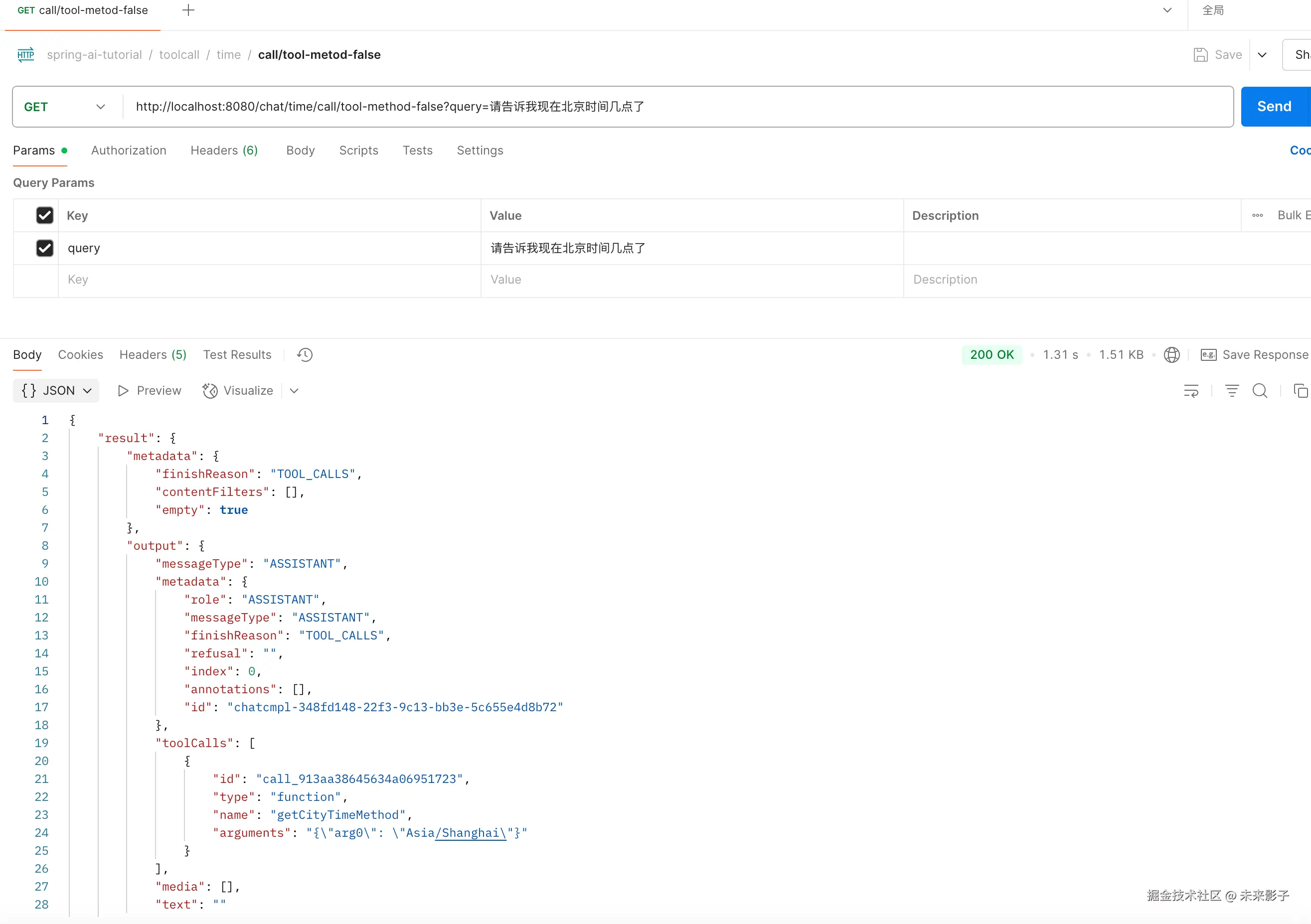
Task: Click the filter response icon
Action: (1232, 391)
